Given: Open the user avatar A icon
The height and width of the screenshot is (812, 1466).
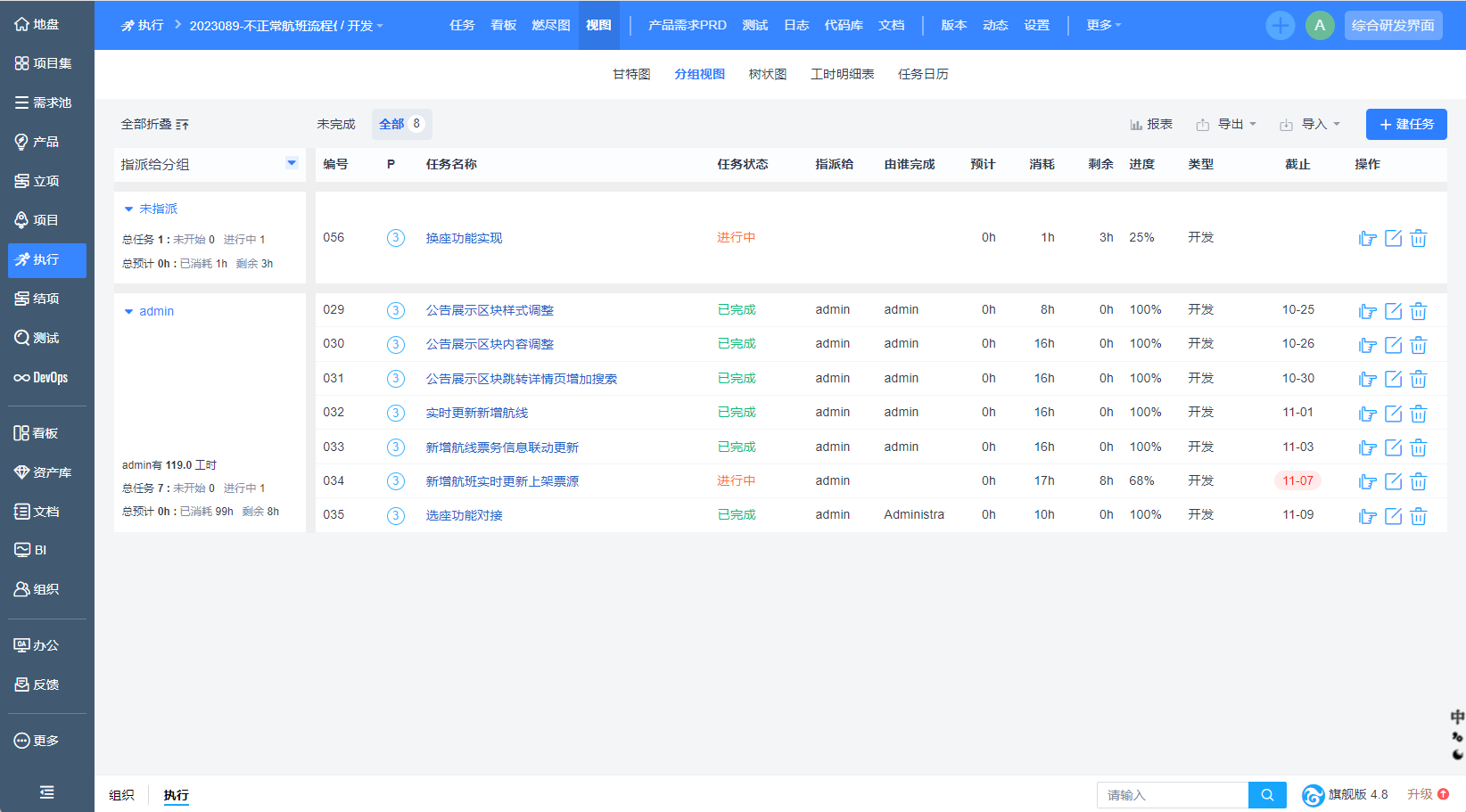Looking at the screenshot, I should pyautogui.click(x=1319, y=25).
